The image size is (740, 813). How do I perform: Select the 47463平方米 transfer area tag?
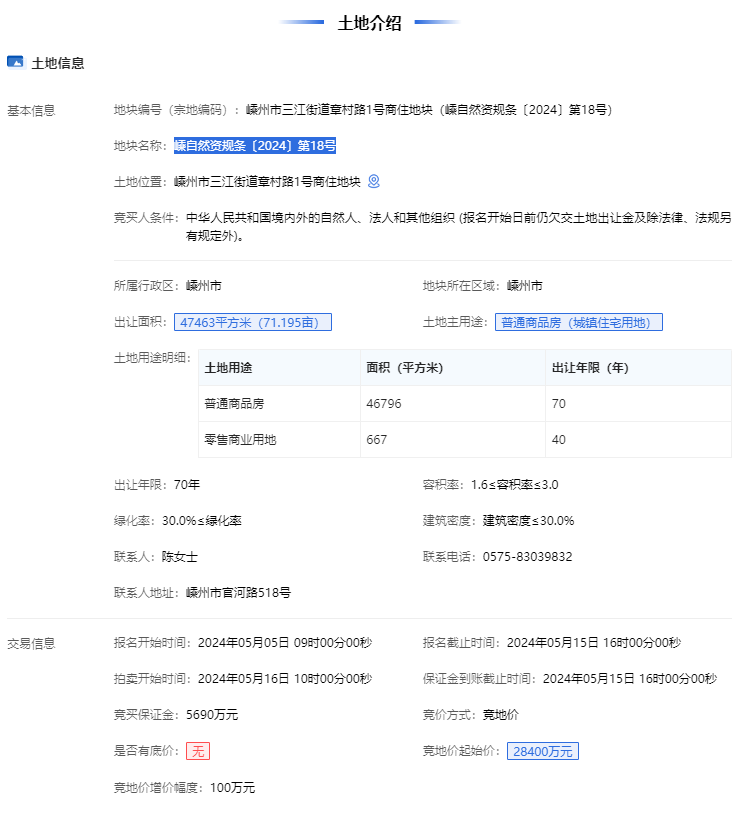coord(253,322)
